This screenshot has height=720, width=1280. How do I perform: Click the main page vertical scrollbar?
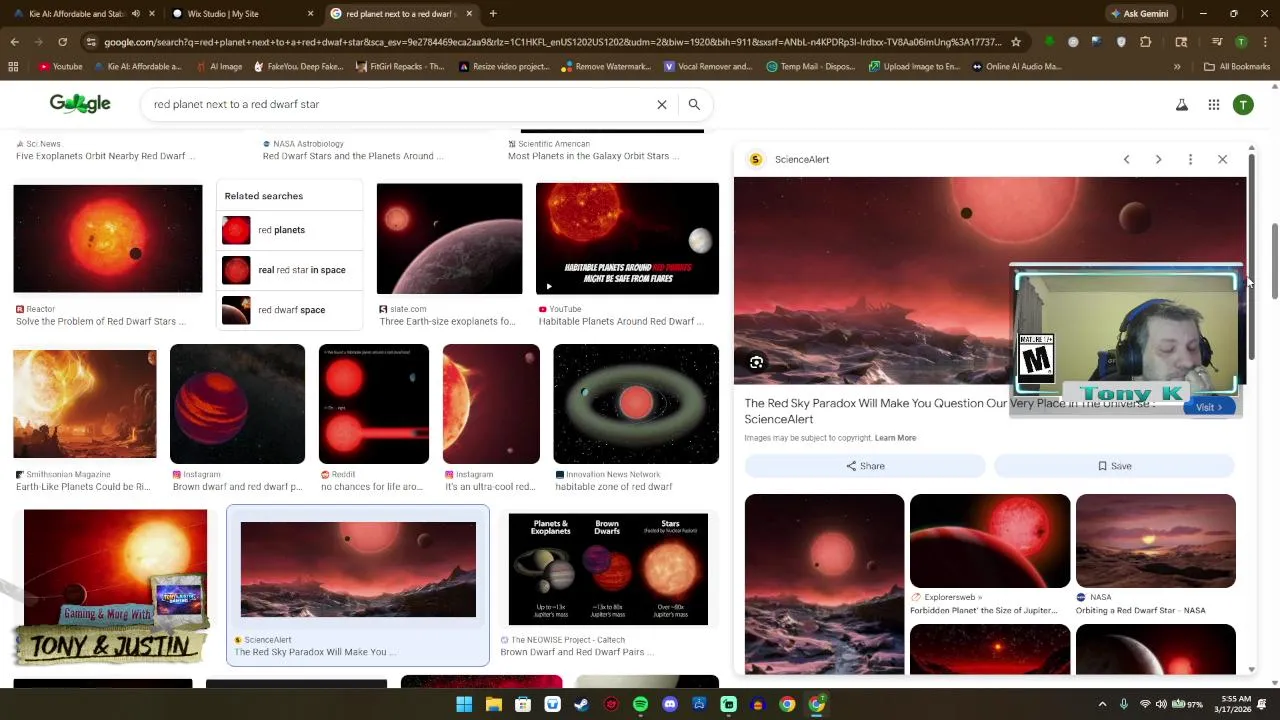point(1274,260)
